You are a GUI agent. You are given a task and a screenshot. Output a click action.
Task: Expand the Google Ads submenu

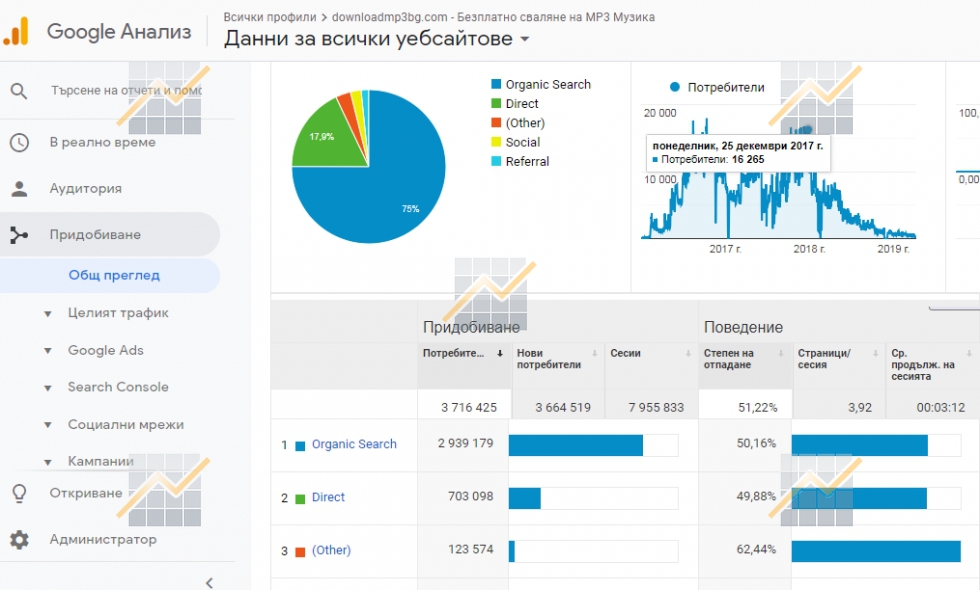[x=48, y=351]
